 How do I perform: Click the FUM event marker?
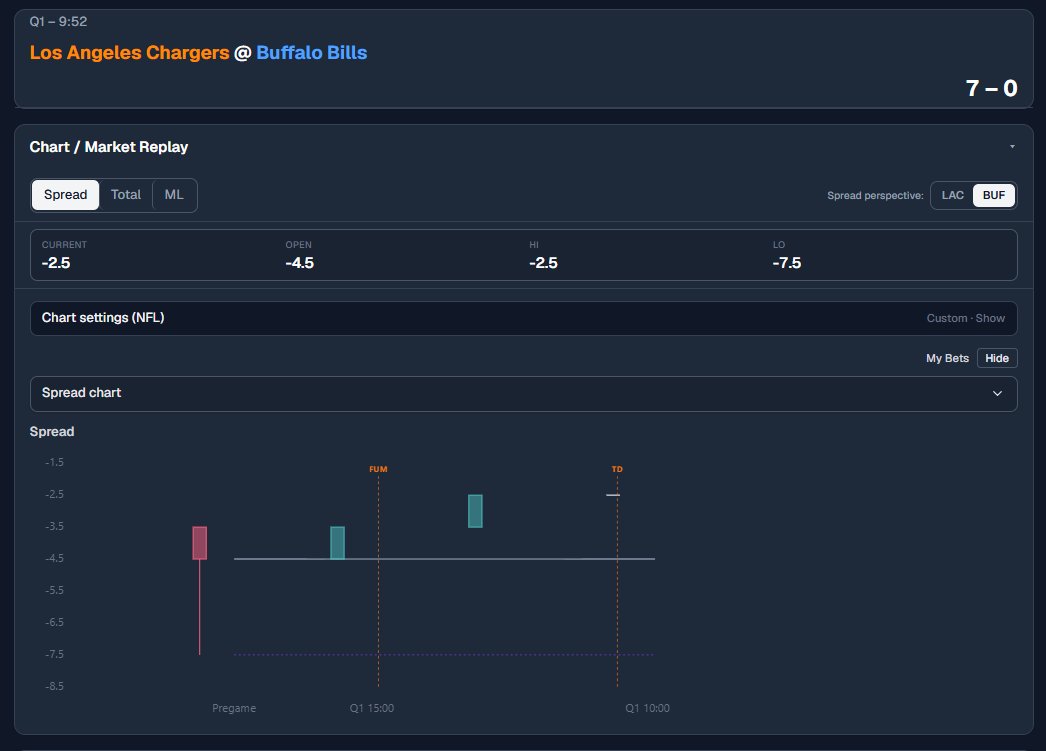click(x=378, y=469)
